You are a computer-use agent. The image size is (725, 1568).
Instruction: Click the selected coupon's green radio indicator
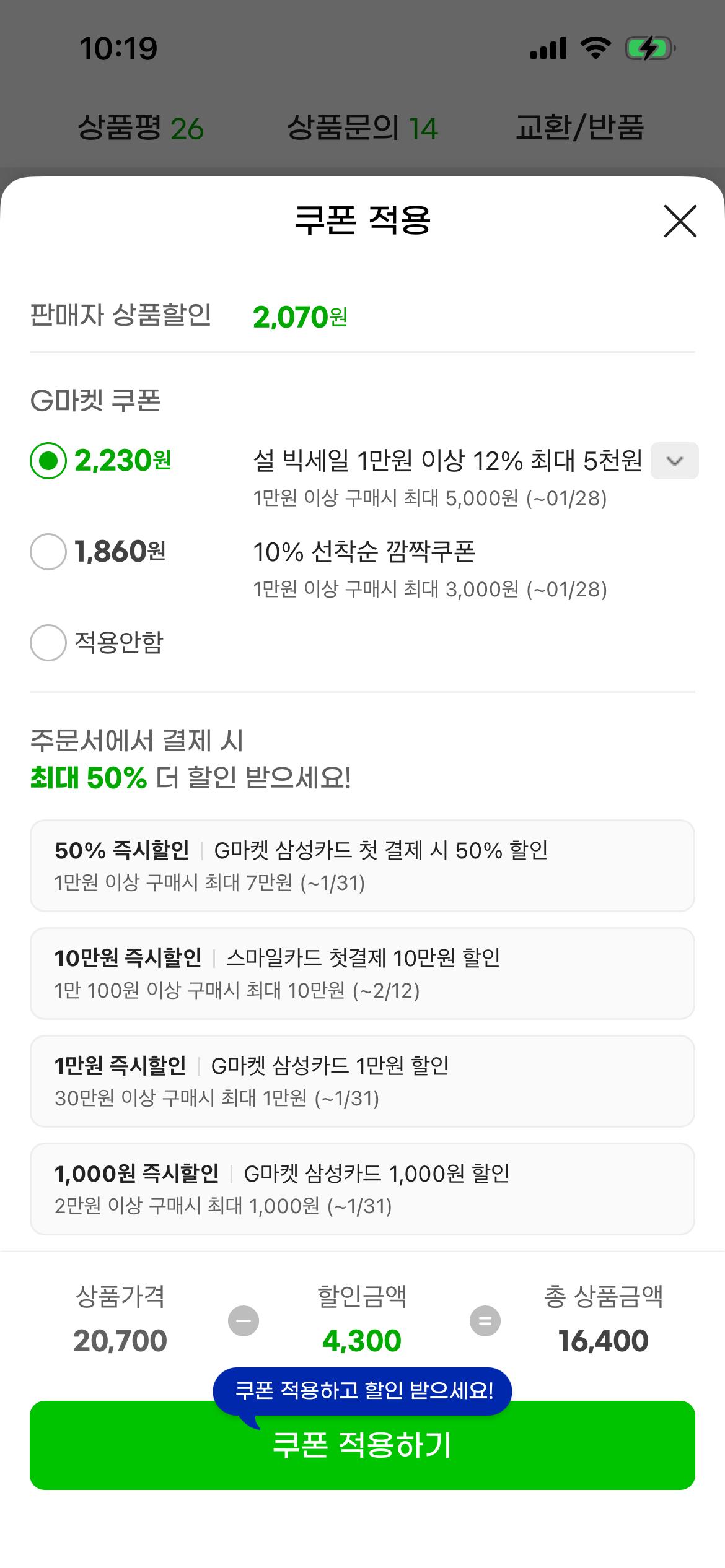coord(48,461)
